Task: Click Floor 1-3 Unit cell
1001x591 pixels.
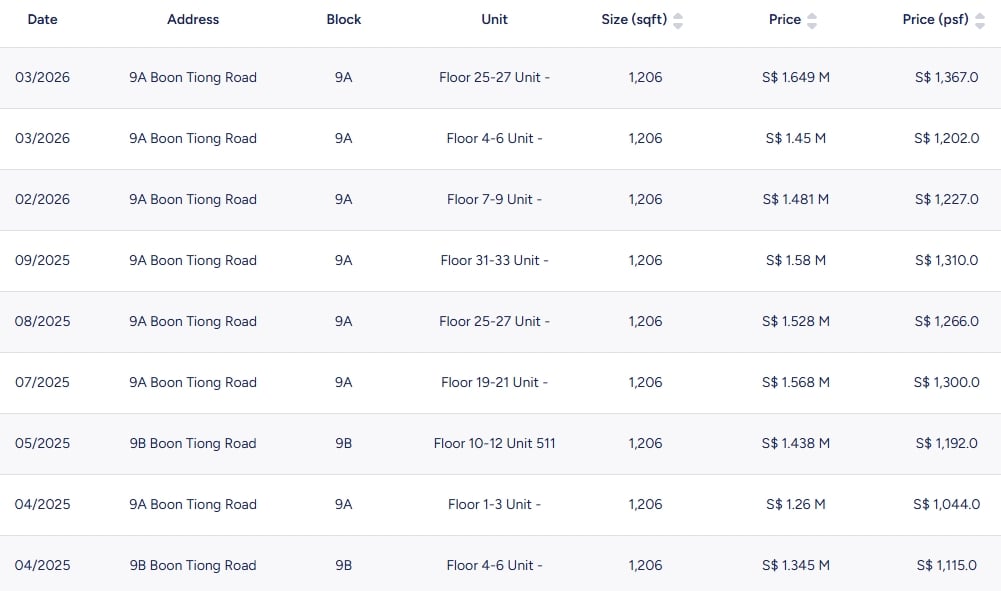Action: (494, 504)
